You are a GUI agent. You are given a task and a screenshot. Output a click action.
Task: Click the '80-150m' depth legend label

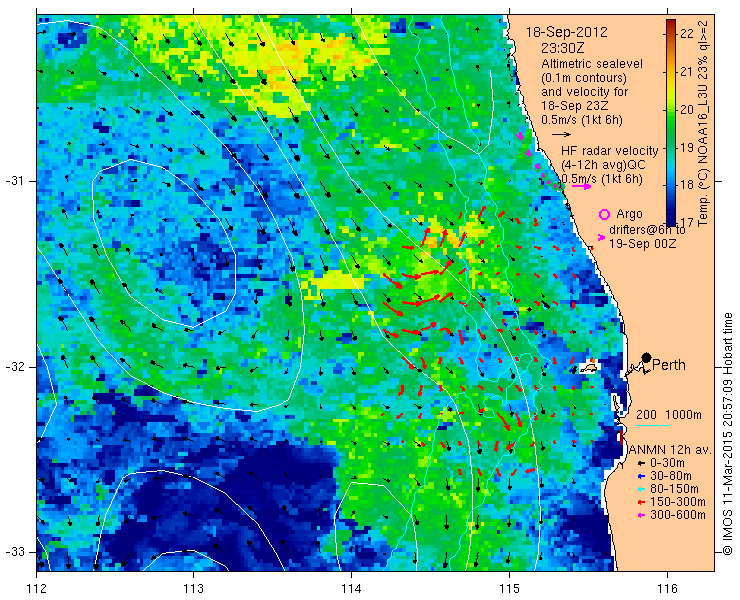click(x=674, y=490)
